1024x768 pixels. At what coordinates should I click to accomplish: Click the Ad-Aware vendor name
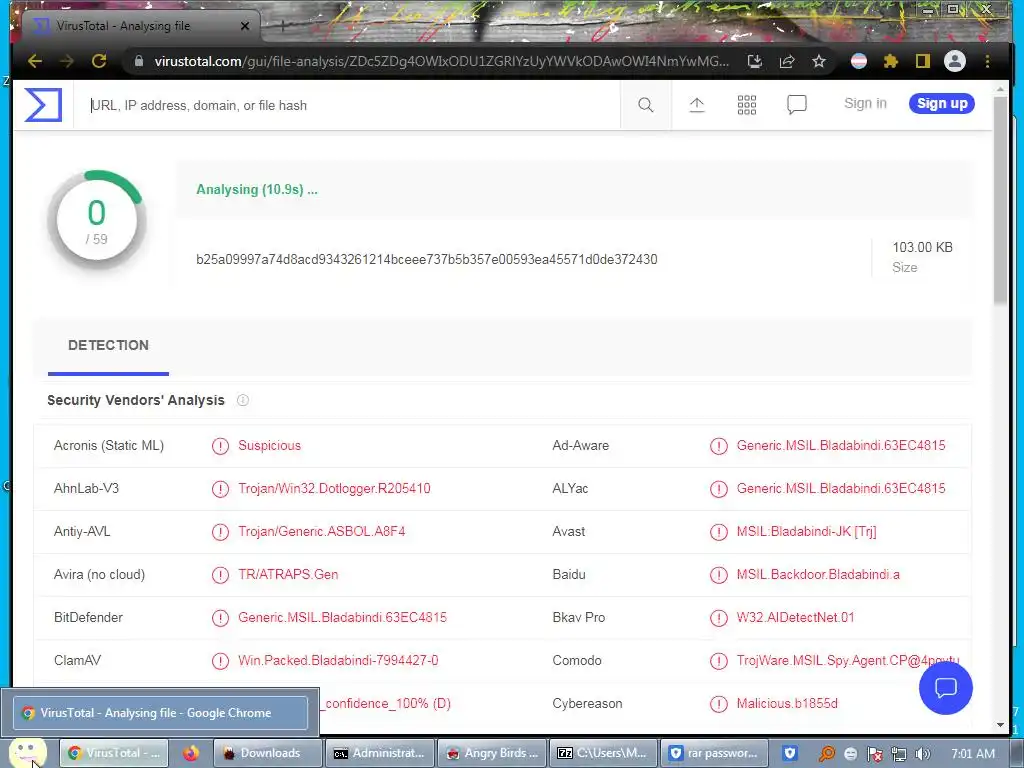[581, 445]
